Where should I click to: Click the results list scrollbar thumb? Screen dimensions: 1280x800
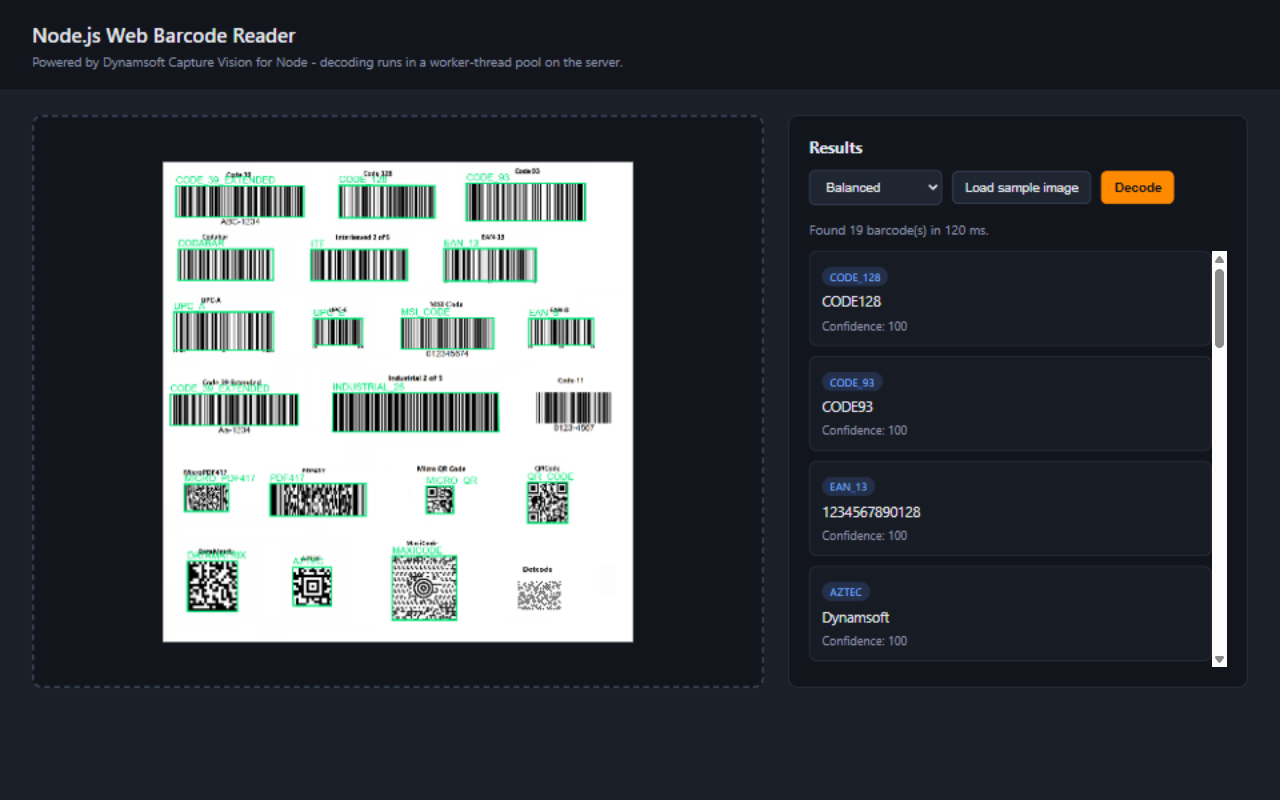pyautogui.click(x=1219, y=308)
